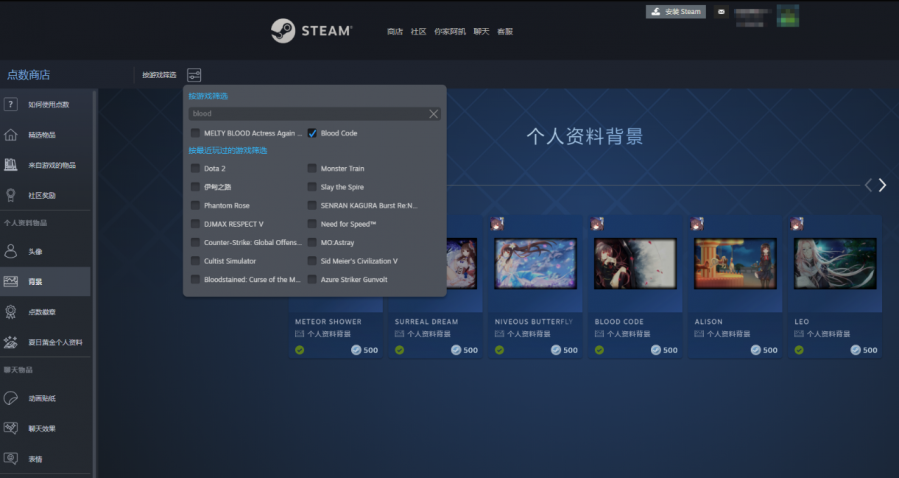Click points coin icon on SURREAL DREAM card
899x478 pixels.
[x=456, y=350]
